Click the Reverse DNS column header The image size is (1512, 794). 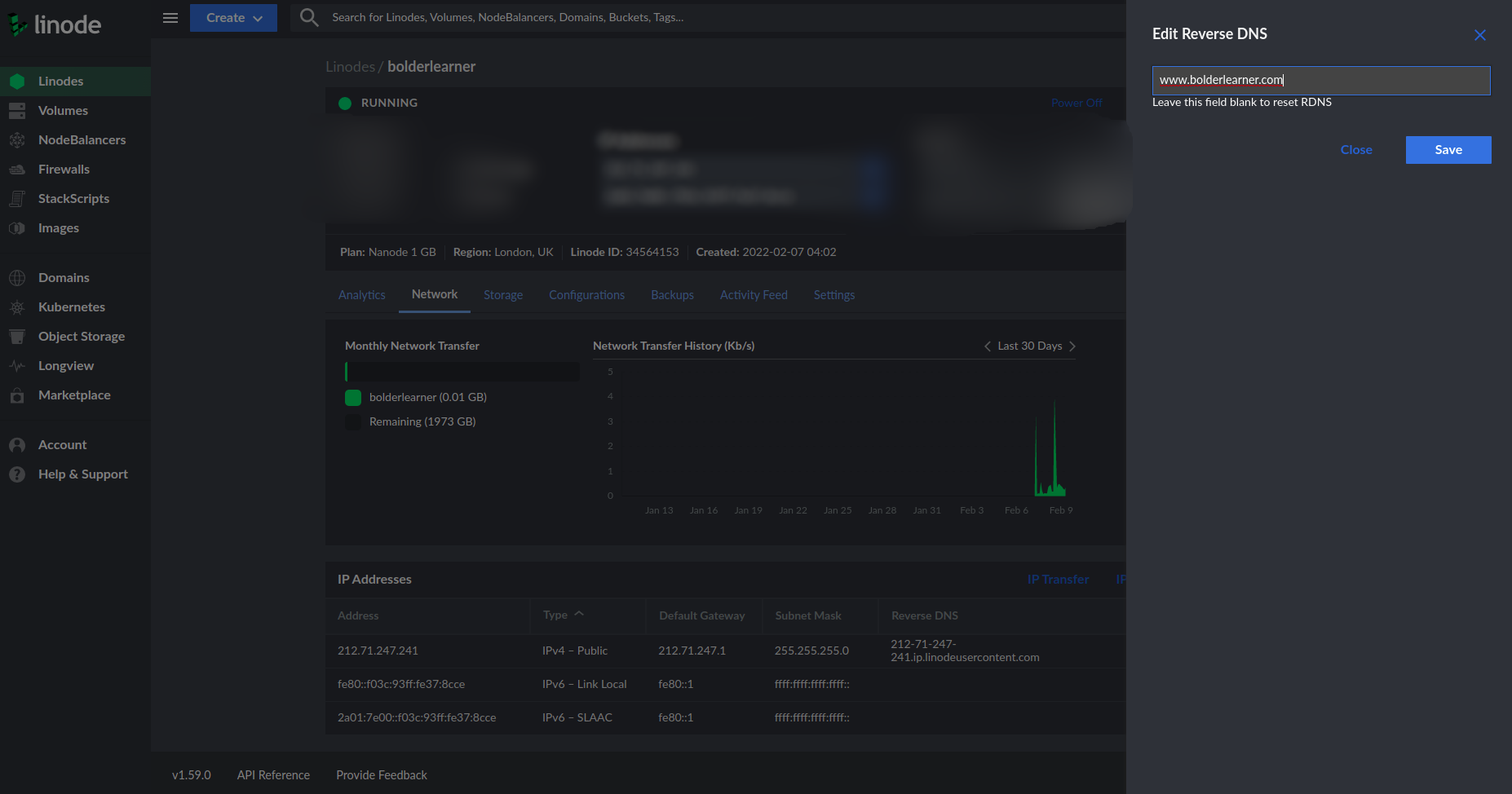925,615
